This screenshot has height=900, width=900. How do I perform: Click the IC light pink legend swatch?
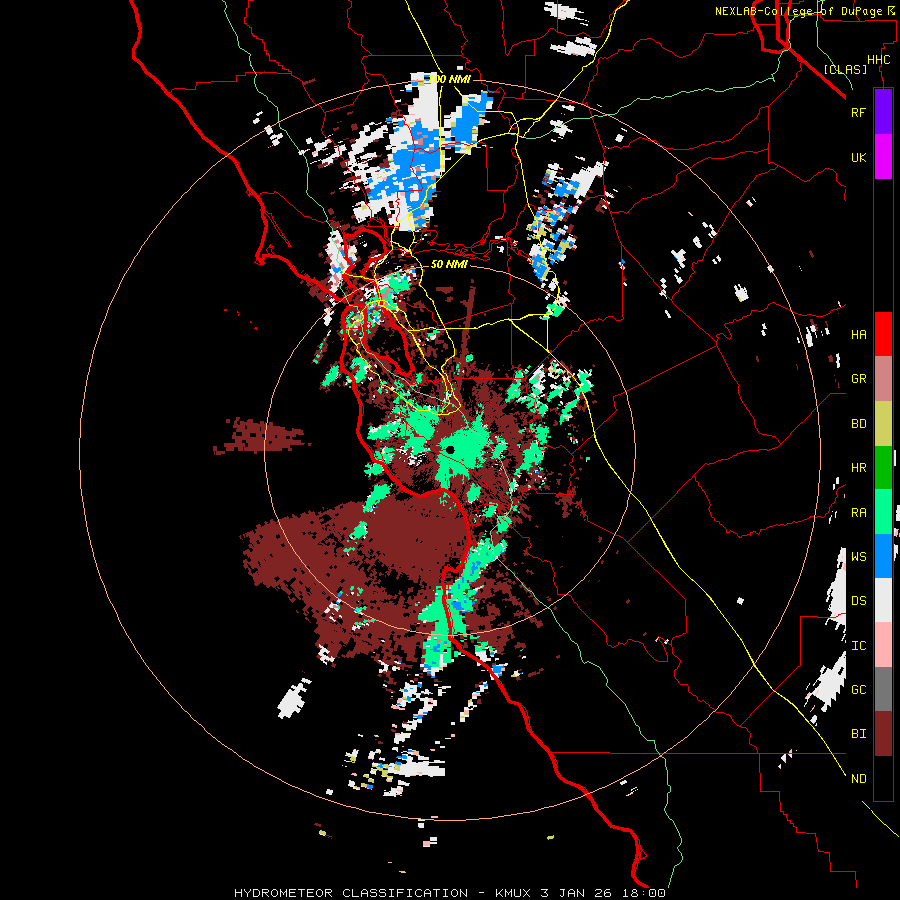point(883,645)
